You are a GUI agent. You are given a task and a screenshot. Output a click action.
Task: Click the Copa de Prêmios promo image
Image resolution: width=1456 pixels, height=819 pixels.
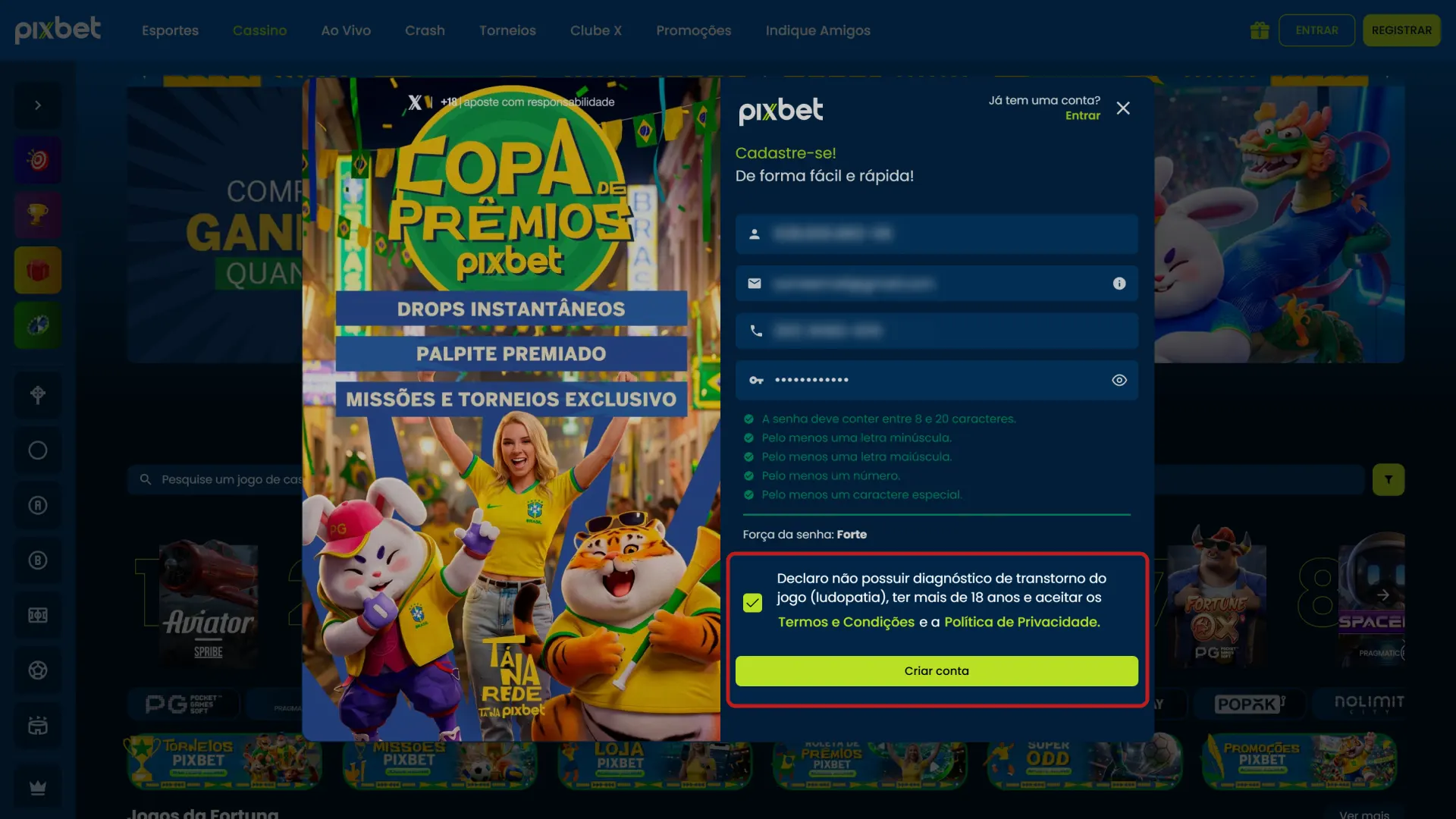point(511,409)
